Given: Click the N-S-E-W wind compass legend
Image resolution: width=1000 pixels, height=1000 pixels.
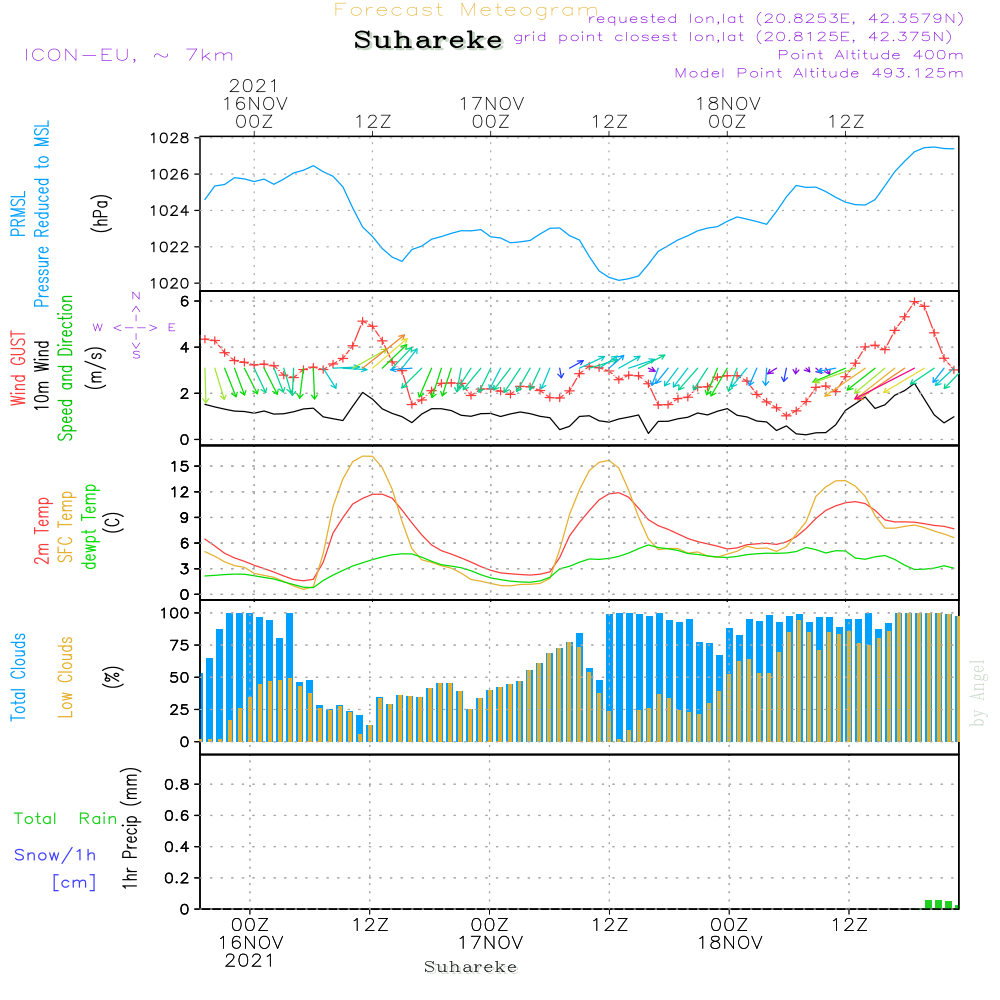Looking at the screenshot, I should (135, 327).
